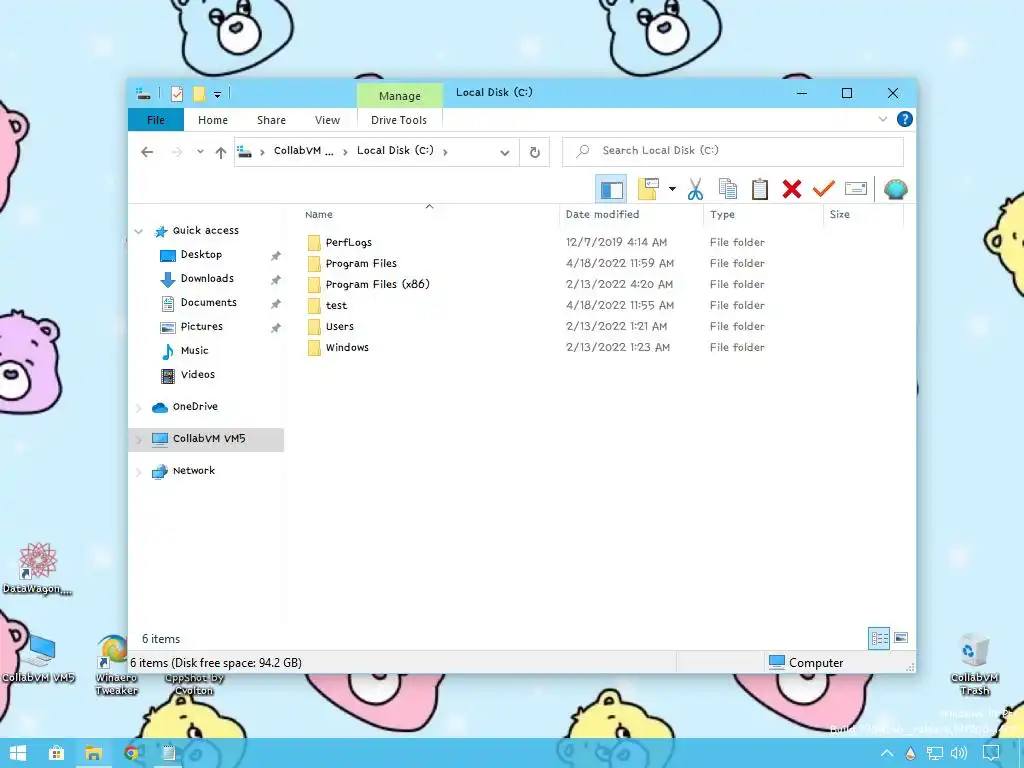Sort by Size column header
The height and width of the screenshot is (768, 1024).
click(840, 214)
